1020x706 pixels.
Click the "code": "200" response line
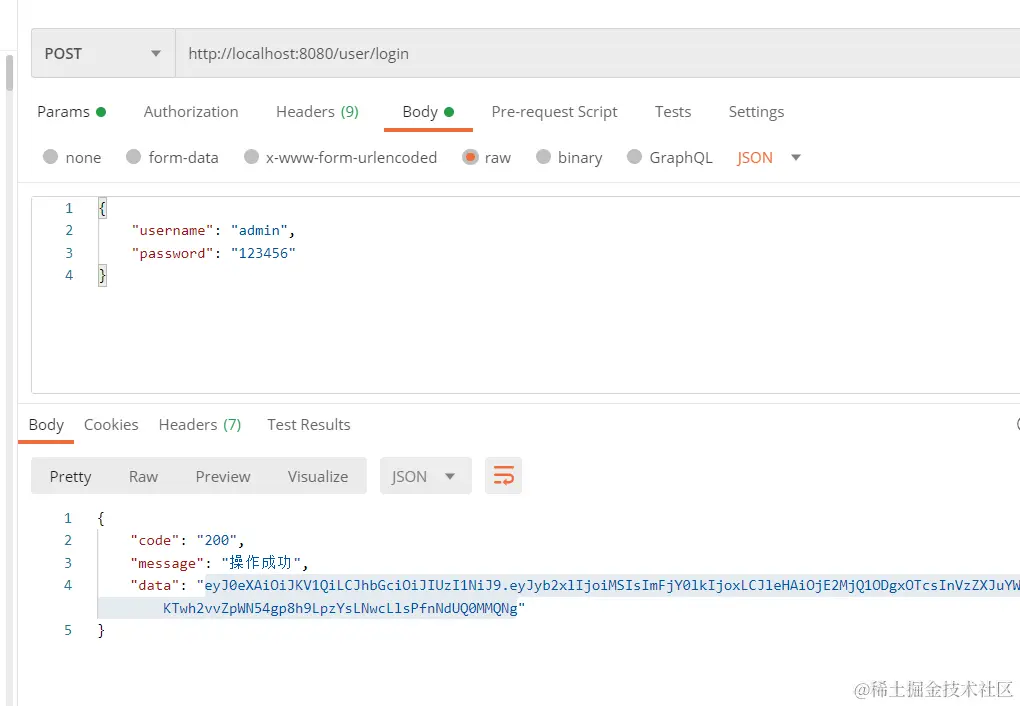[x=187, y=541]
